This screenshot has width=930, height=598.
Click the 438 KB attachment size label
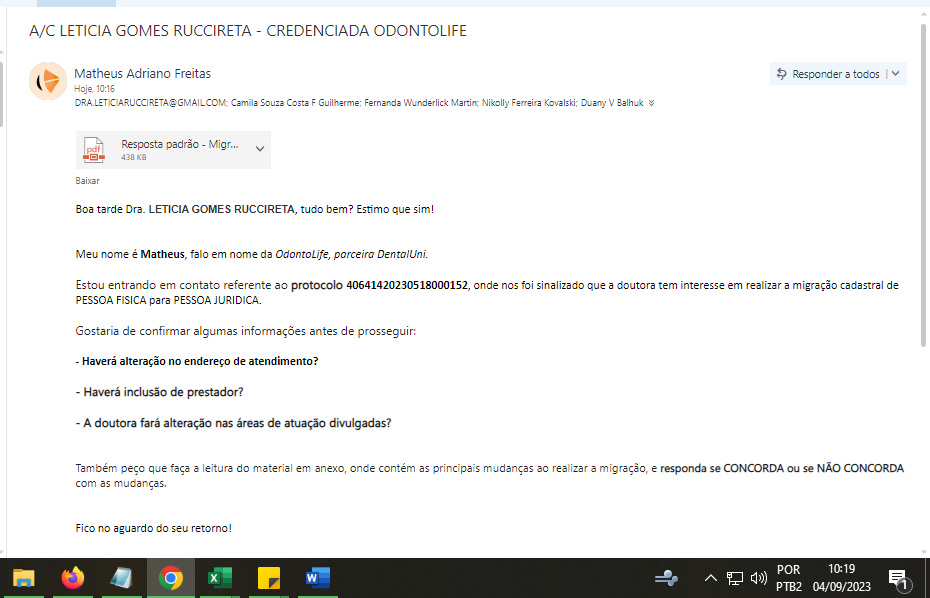pos(133,158)
